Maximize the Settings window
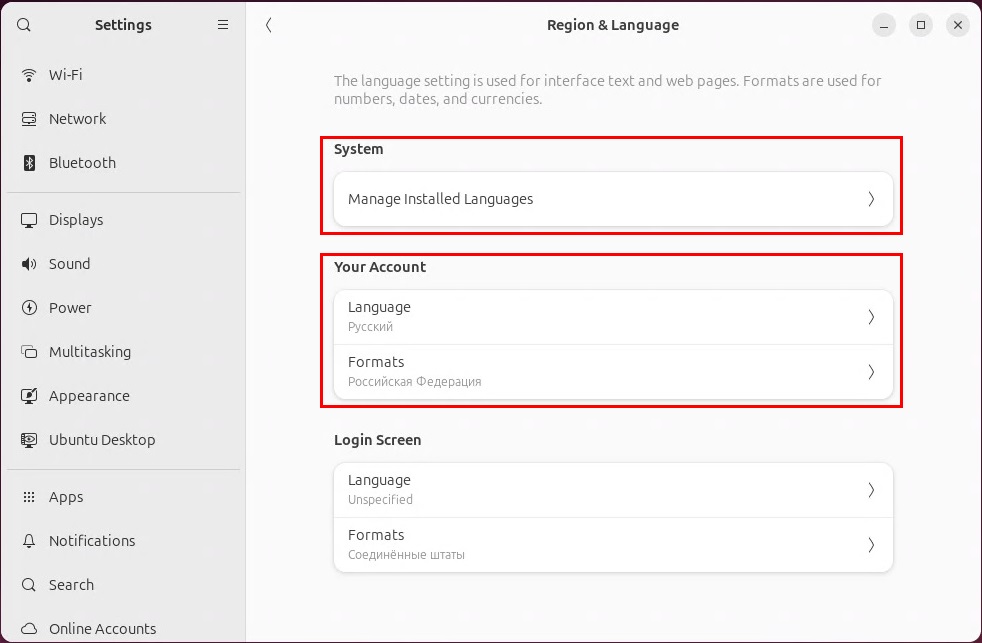 (921, 25)
